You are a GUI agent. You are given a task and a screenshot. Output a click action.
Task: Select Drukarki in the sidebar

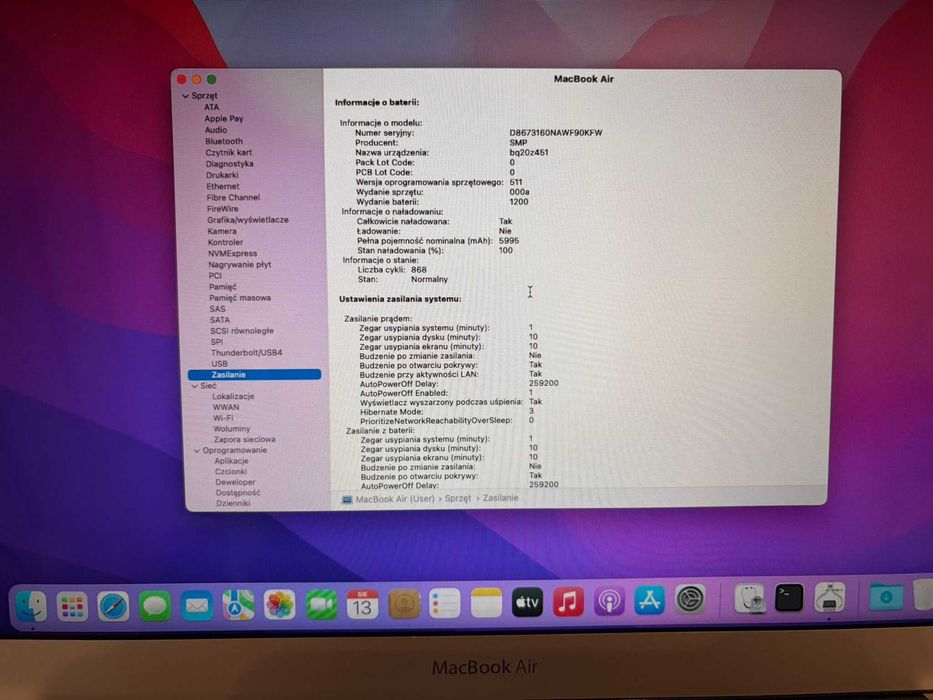tap(222, 175)
